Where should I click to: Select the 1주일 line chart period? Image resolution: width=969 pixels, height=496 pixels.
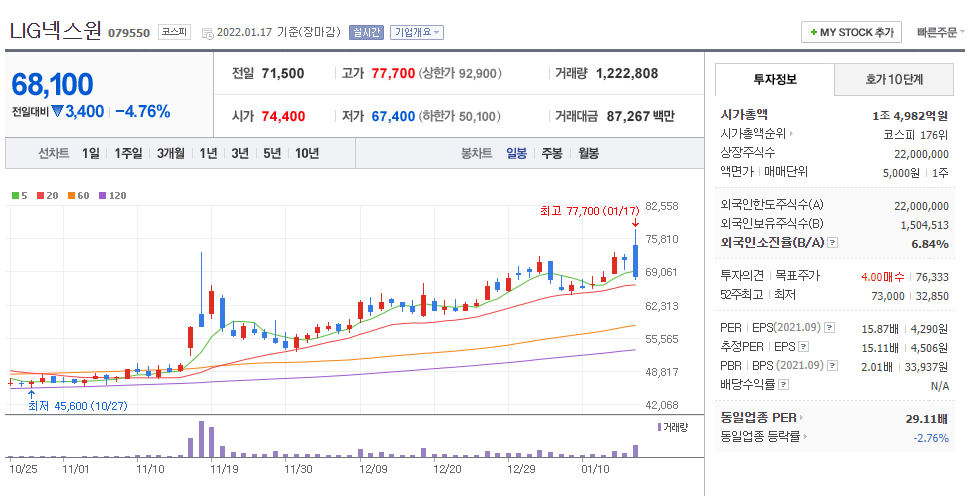tap(128, 153)
